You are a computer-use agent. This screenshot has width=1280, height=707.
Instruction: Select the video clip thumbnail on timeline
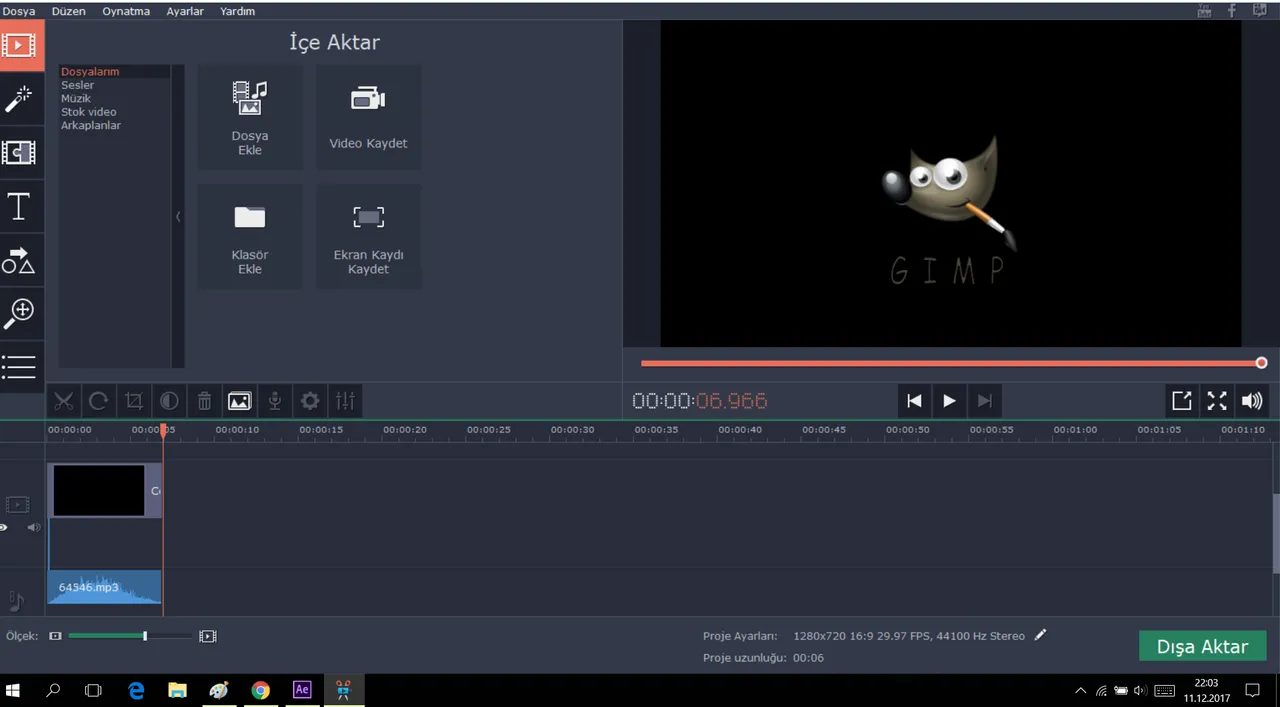(x=99, y=491)
